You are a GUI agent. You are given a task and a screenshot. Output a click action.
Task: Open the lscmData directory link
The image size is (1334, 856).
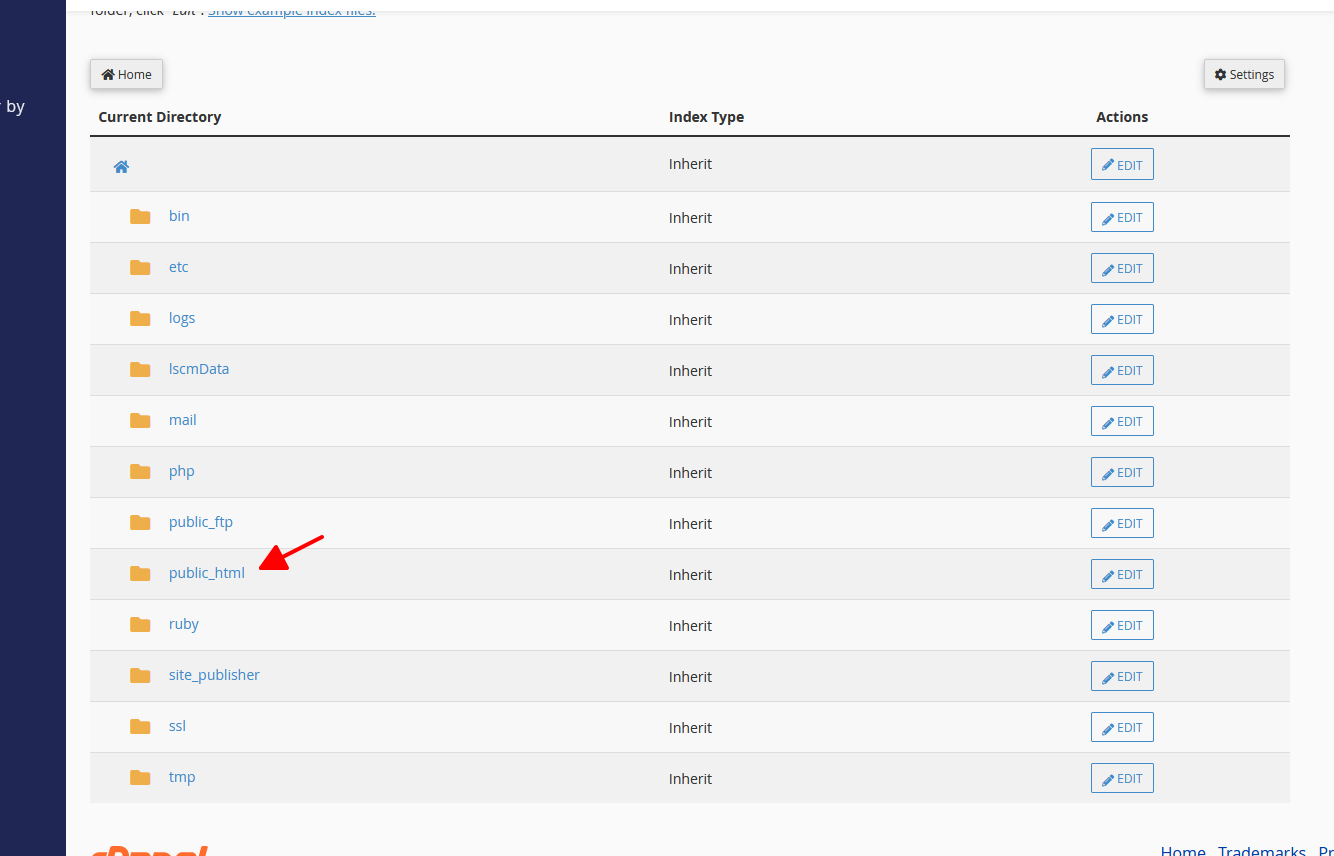(x=199, y=369)
